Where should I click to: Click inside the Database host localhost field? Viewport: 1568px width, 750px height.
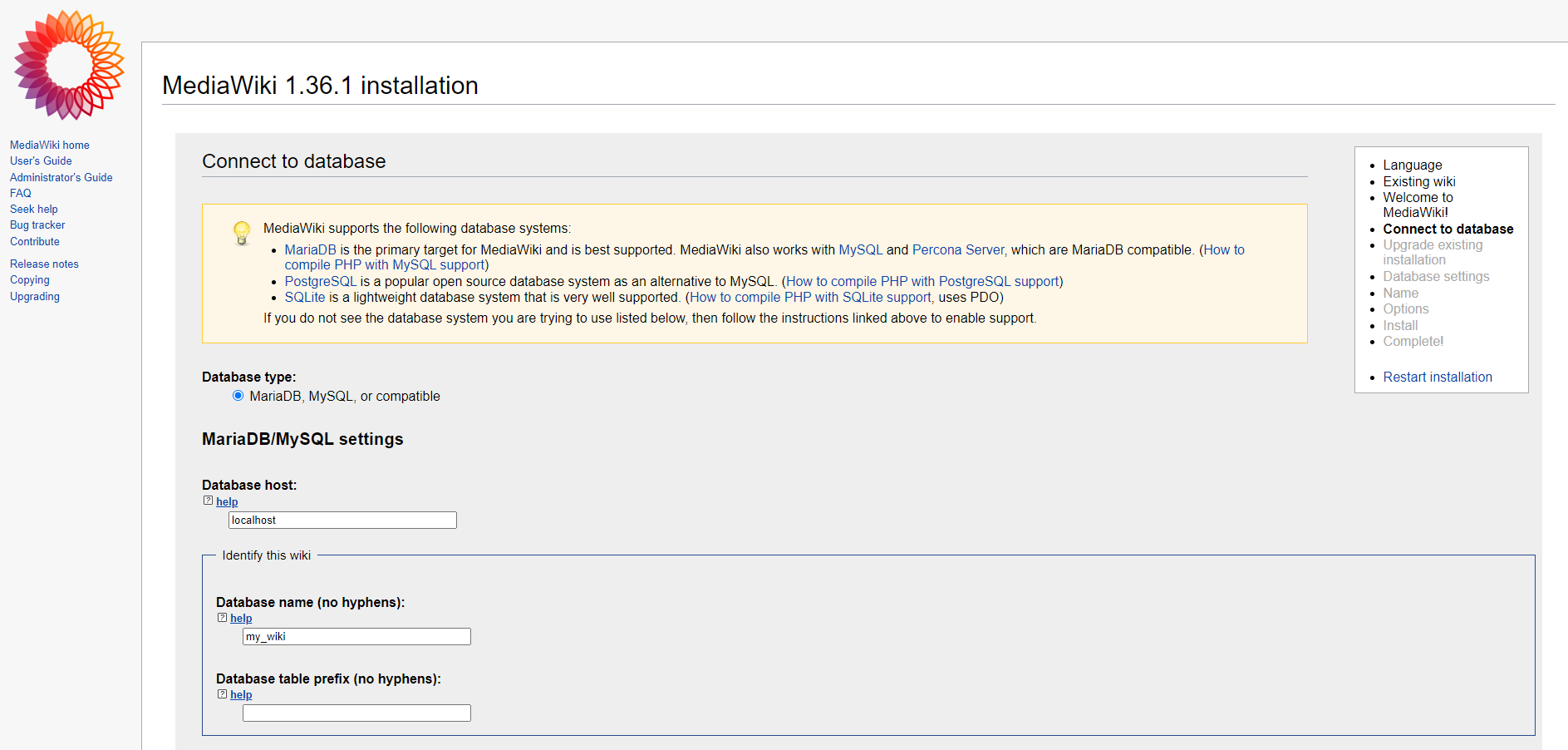click(x=342, y=520)
